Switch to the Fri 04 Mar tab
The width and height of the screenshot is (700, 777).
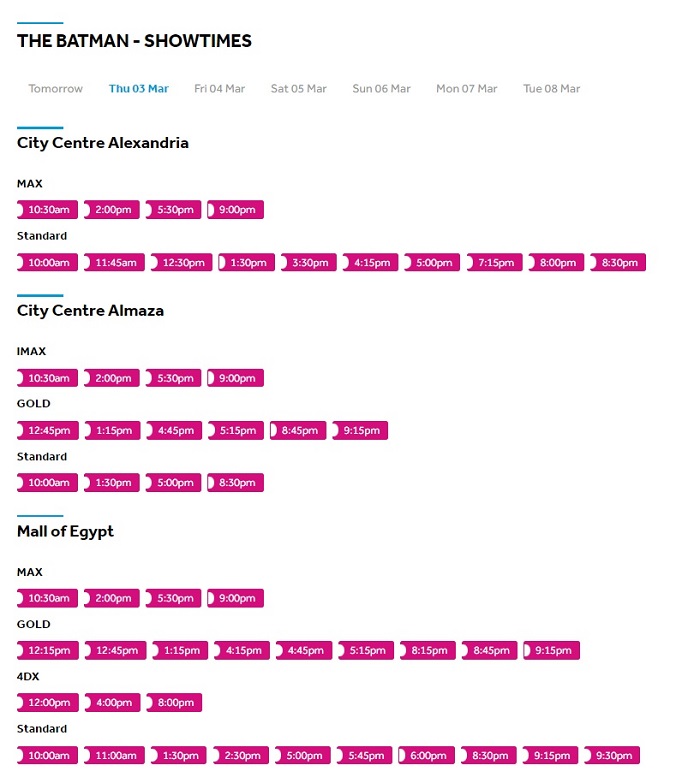pyautogui.click(x=219, y=89)
